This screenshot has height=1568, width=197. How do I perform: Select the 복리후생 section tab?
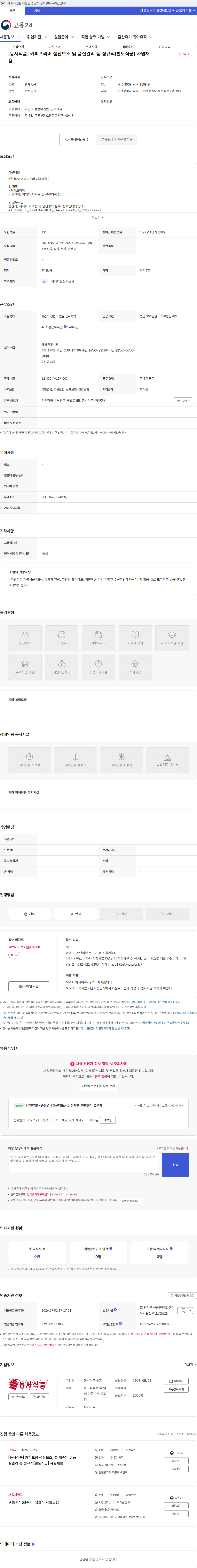coord(128,47)
